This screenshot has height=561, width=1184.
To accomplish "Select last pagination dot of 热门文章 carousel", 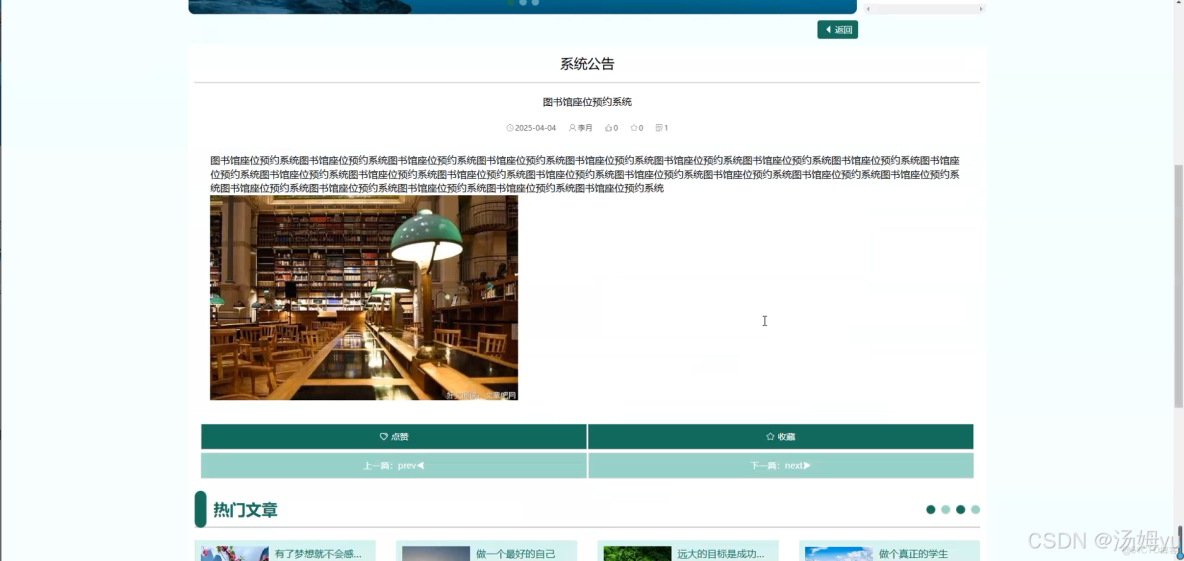I will pos(976,510).
